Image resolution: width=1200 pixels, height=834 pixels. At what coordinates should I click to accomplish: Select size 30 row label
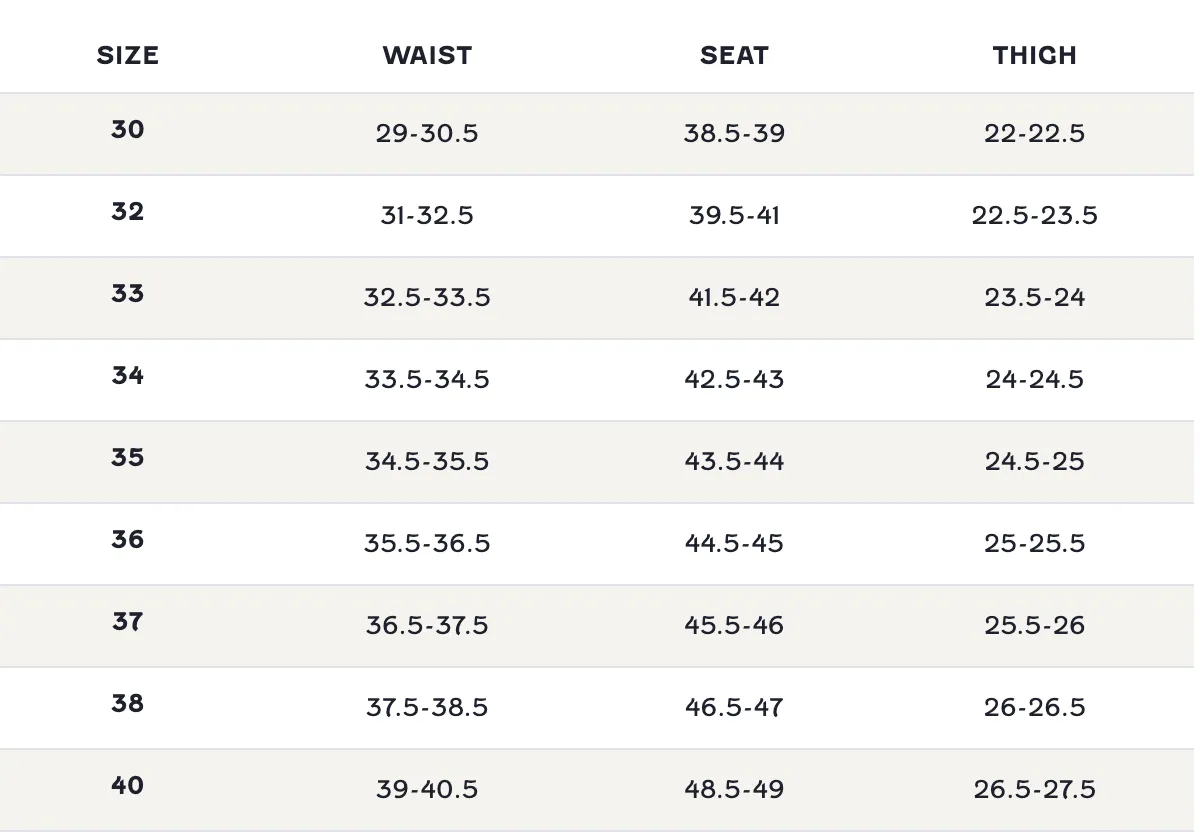pos(127,129)
